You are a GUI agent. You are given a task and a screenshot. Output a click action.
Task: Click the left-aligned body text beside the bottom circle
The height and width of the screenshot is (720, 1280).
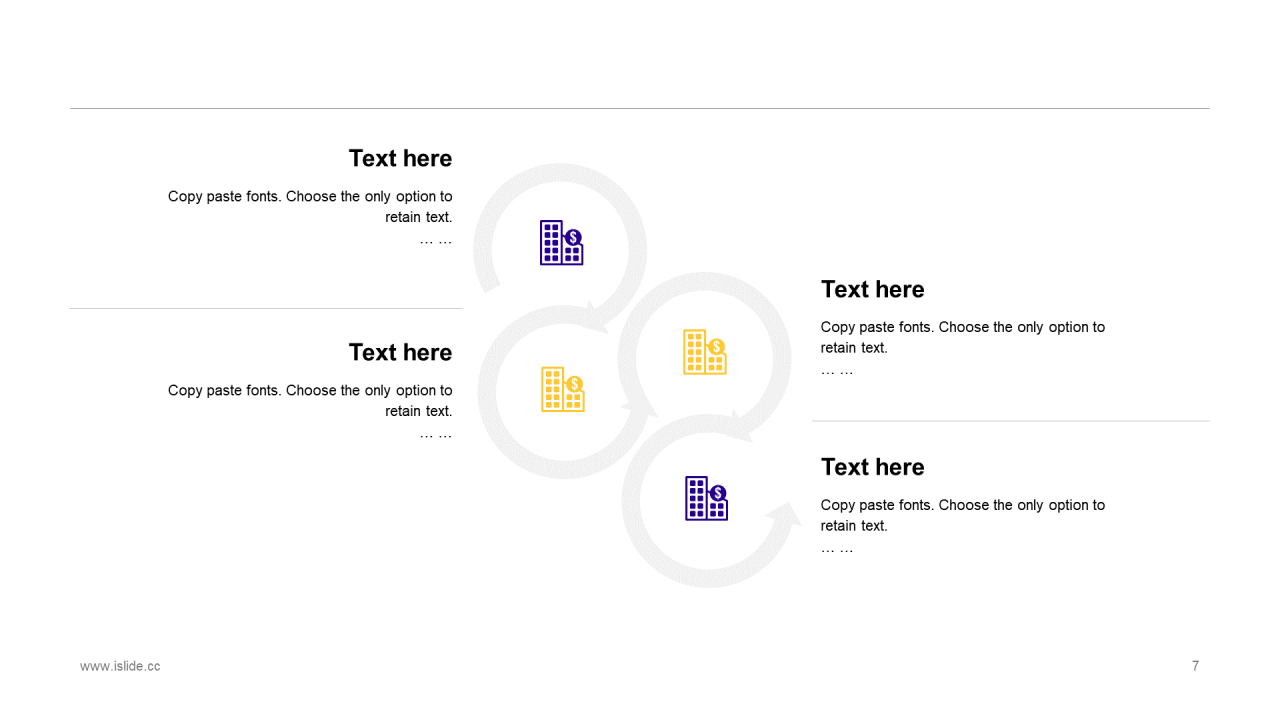click(962, 516)
